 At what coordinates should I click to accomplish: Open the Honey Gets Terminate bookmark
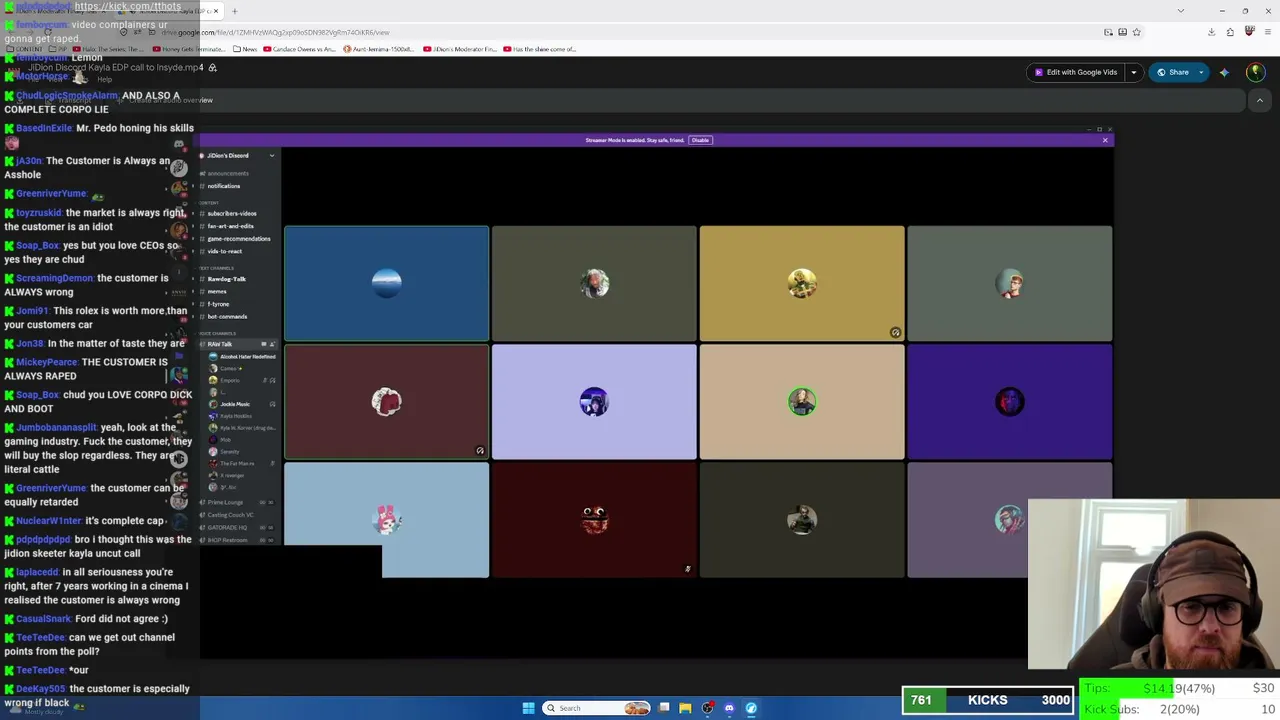pos(189,49)
